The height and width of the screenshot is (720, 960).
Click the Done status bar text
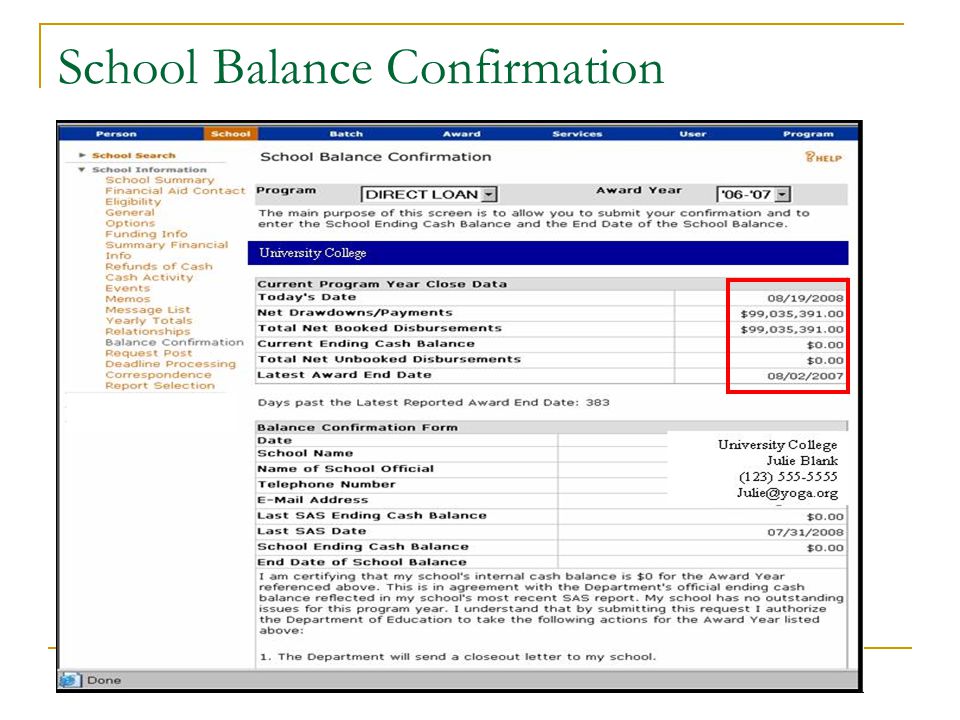tap(104, 680)
